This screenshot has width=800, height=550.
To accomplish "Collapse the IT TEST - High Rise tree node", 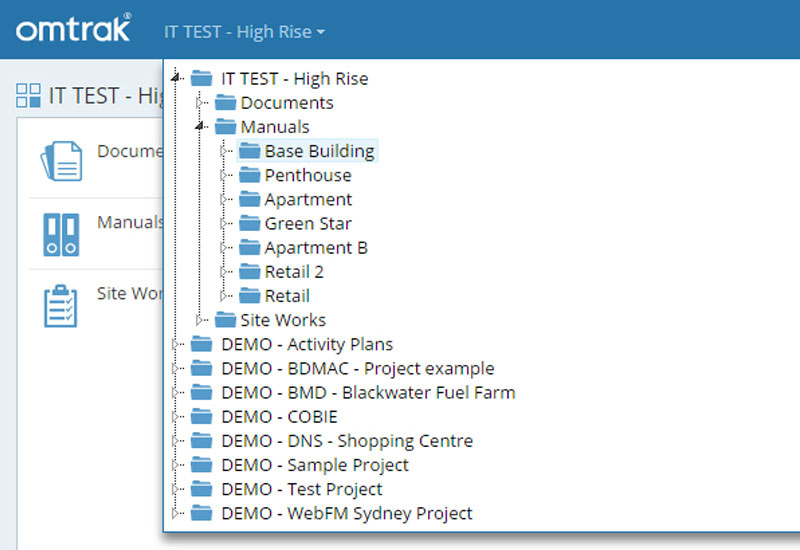I will point(176,78).
